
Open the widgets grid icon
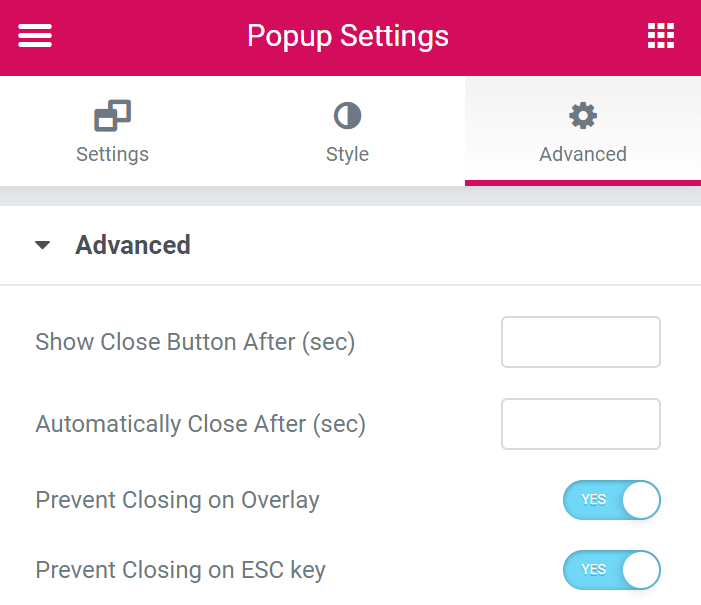point(661,35)
